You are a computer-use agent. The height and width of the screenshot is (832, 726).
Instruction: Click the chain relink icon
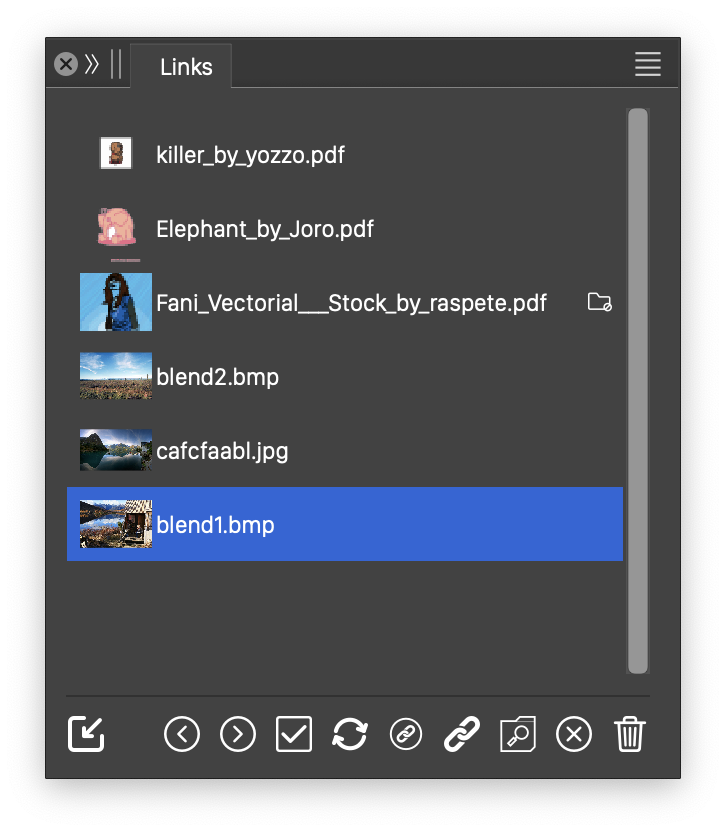[462, 735]
